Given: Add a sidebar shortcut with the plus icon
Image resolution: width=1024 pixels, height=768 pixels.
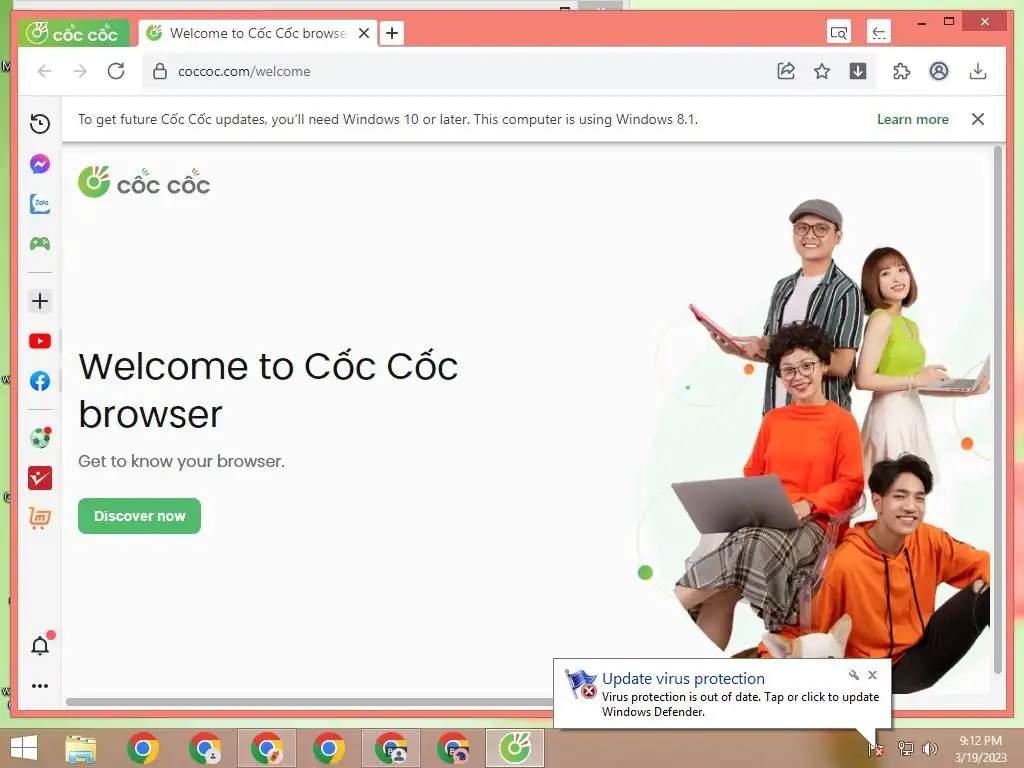Looking at the screenshot, I should click(40, 301).
